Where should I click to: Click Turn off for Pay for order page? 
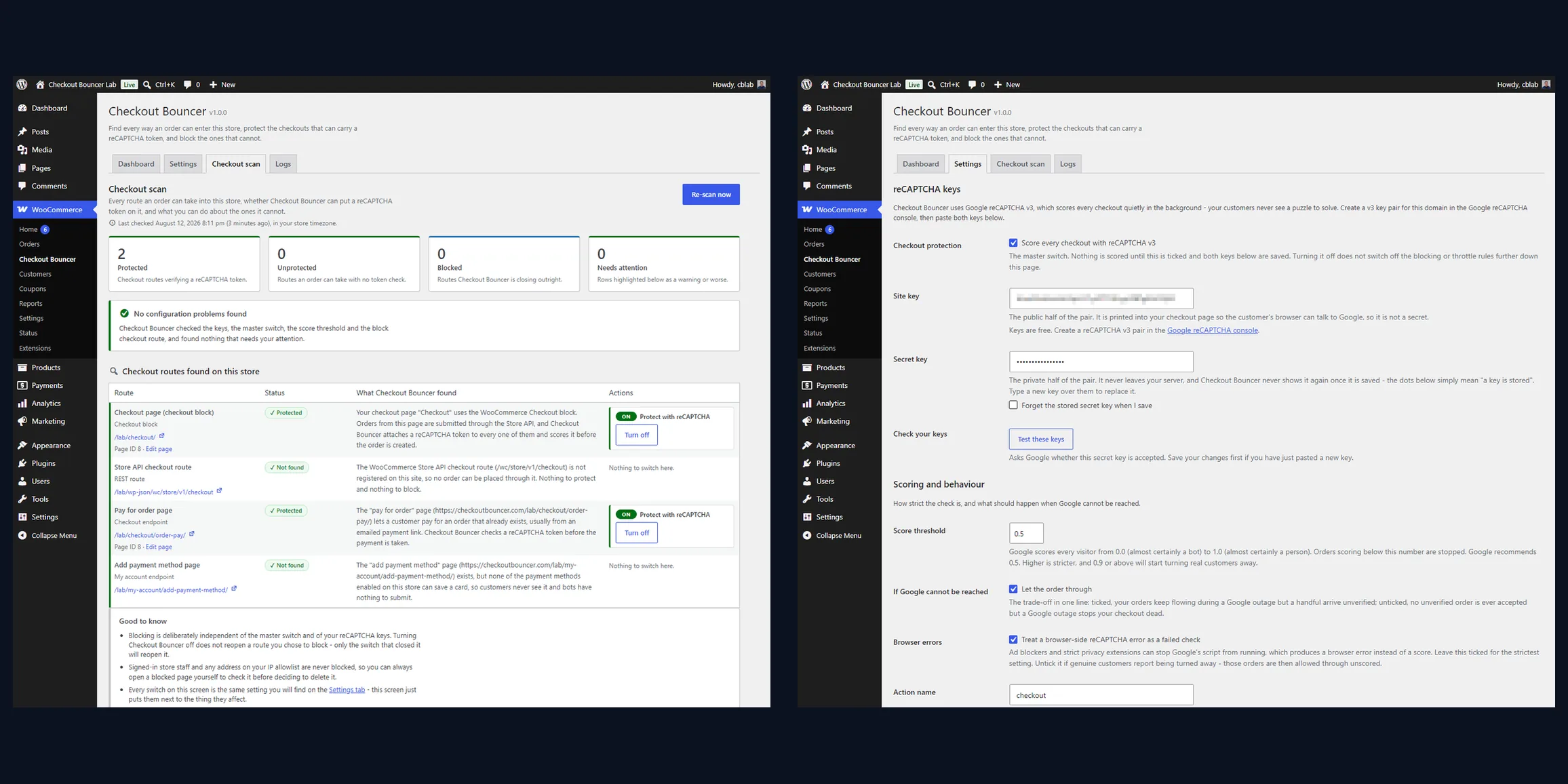click(x=636, y=533)
